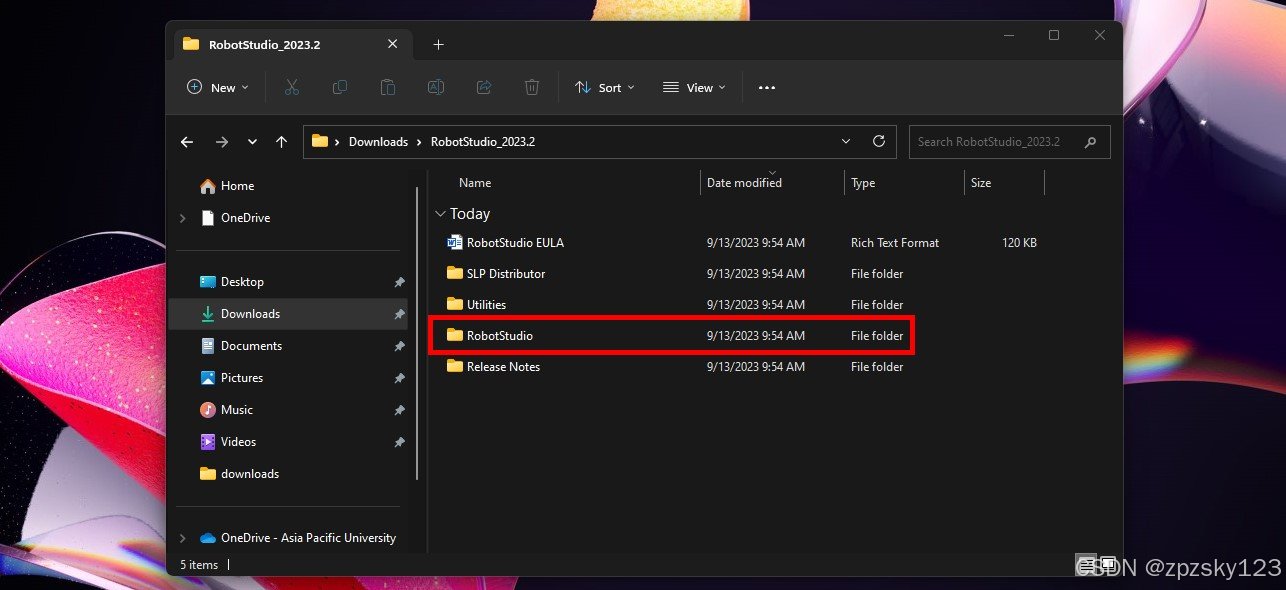Click the SLP Distributor folder icon
The image size is (1286, 590).
[455, 274]
